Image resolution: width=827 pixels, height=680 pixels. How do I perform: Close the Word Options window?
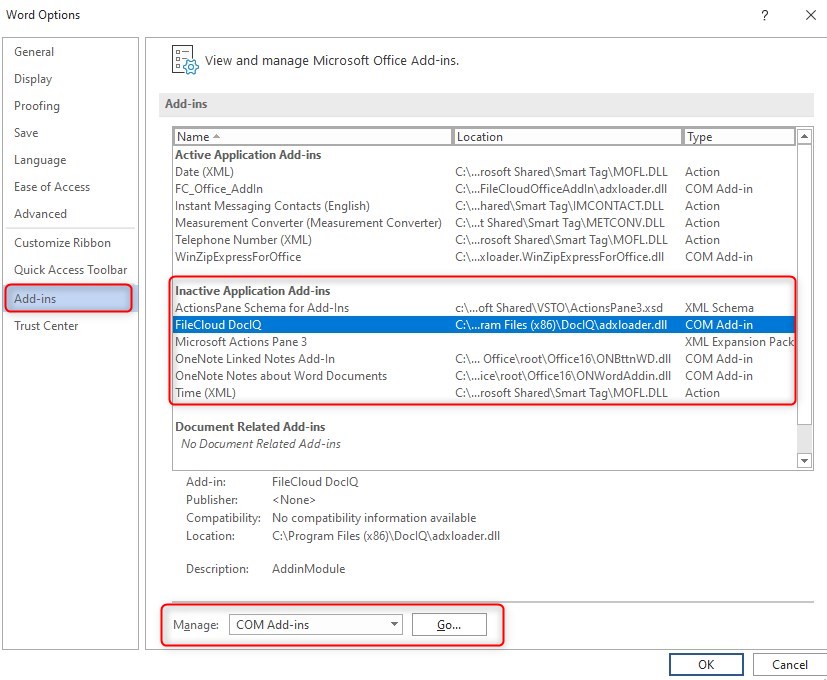click(810, 15)
